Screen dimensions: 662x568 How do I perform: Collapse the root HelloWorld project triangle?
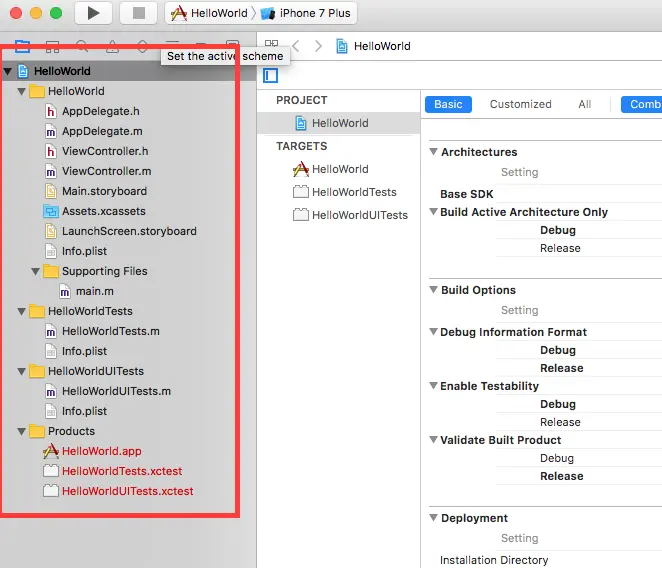tap(8, 71)
